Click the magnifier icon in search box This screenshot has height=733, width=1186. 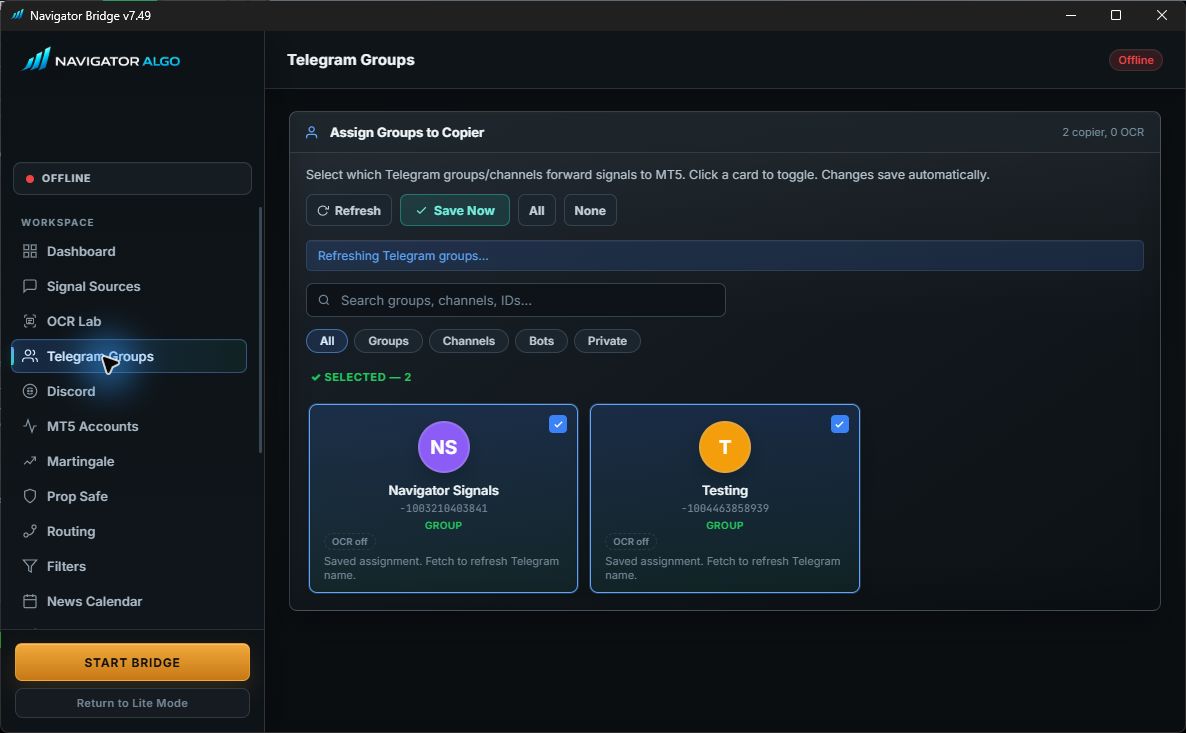click(x=324, y=300)
